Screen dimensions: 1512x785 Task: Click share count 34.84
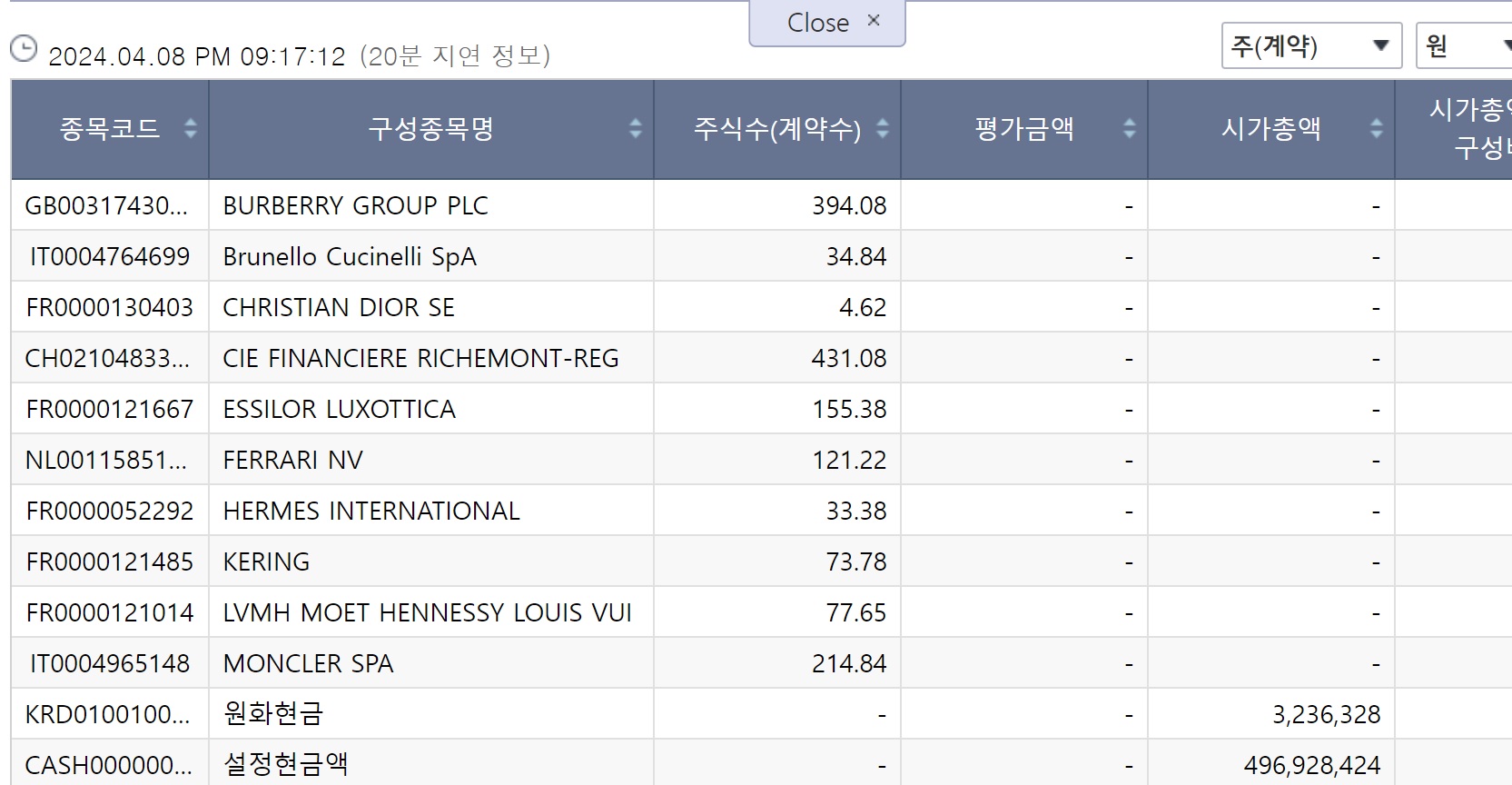pyautogui.click(x=856, y=256)
